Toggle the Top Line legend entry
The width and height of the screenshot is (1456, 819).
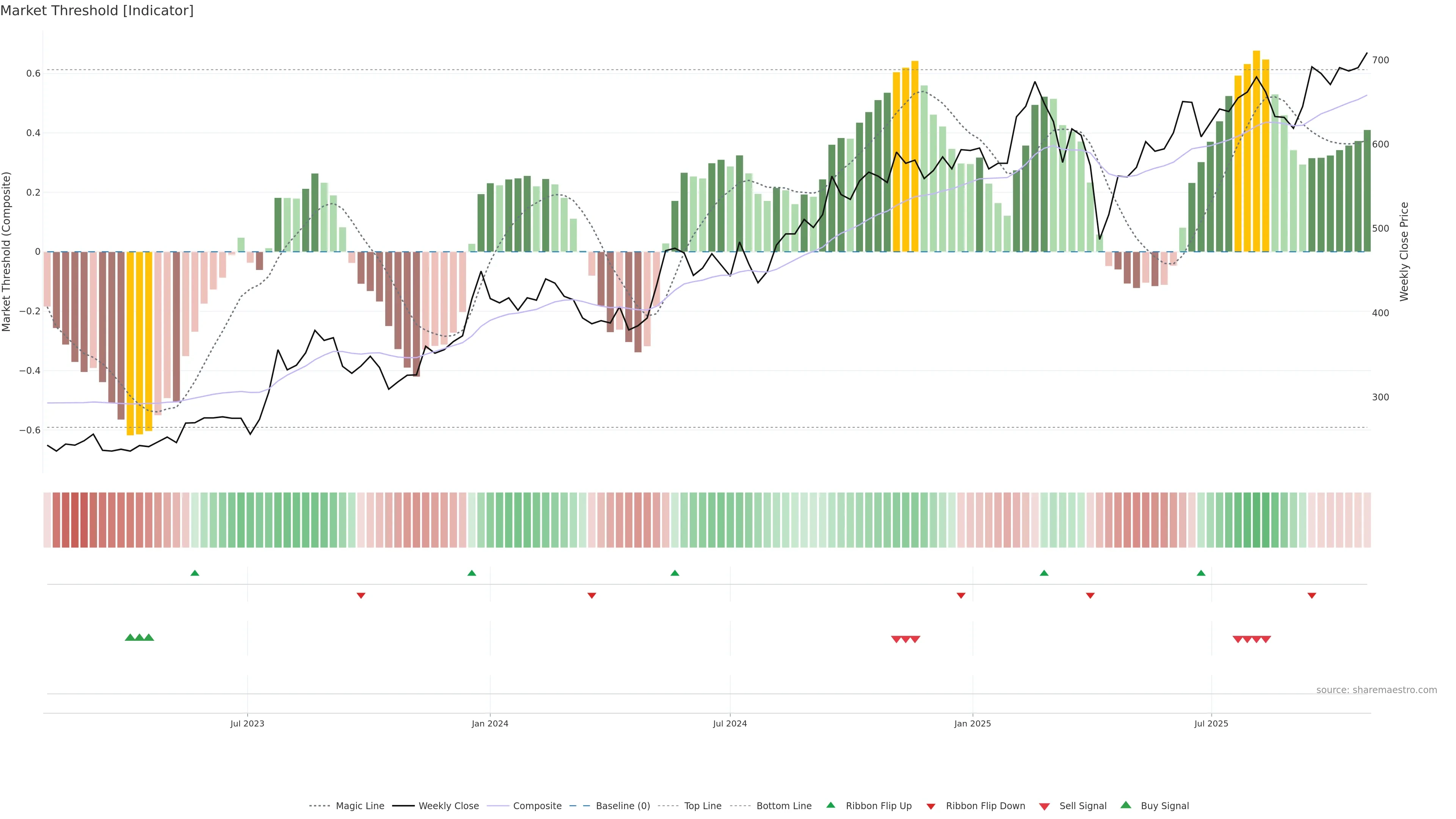pyautogui.click(x=703, y=806)
